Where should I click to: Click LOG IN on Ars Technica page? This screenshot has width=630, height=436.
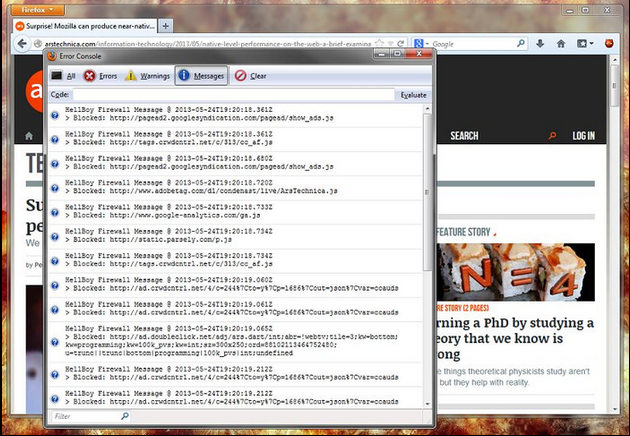pos(583,136)
